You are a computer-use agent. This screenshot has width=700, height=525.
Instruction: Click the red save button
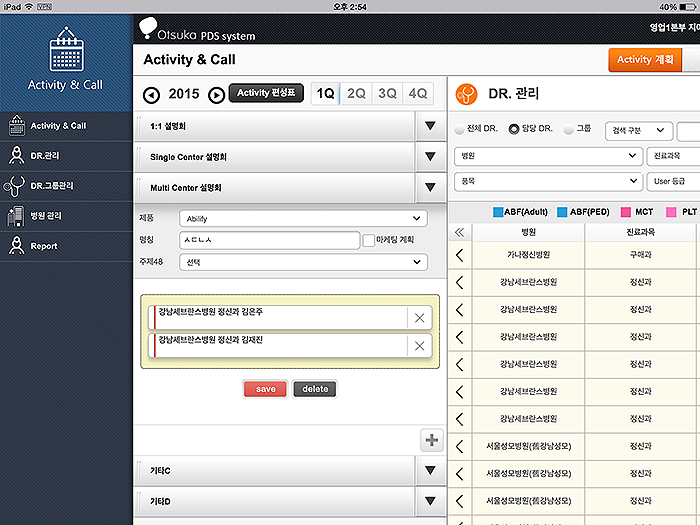[x=265, y=389]
